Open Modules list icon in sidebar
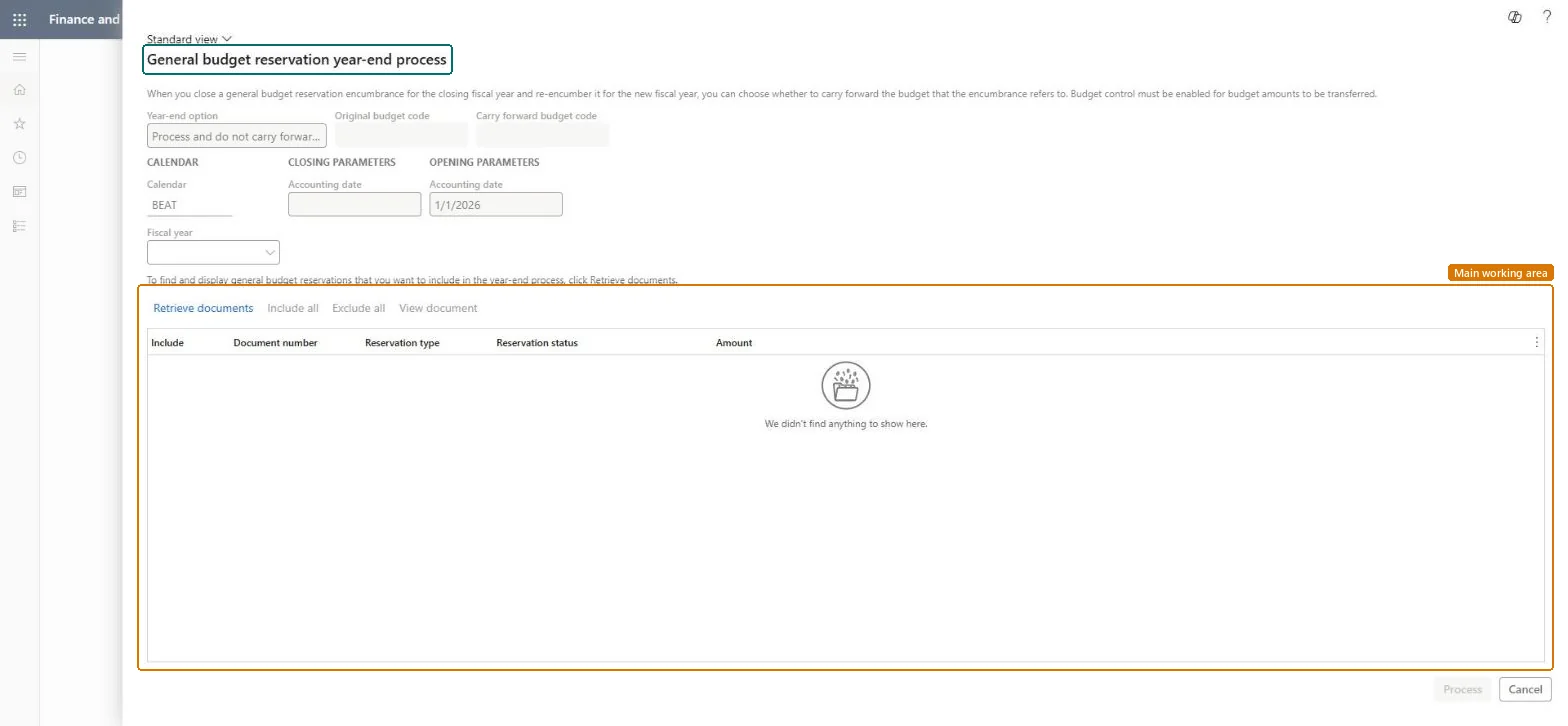Image resolution: width=1568 pixels, height=726 pixels. pyautogui.click(x=19, y=226)
